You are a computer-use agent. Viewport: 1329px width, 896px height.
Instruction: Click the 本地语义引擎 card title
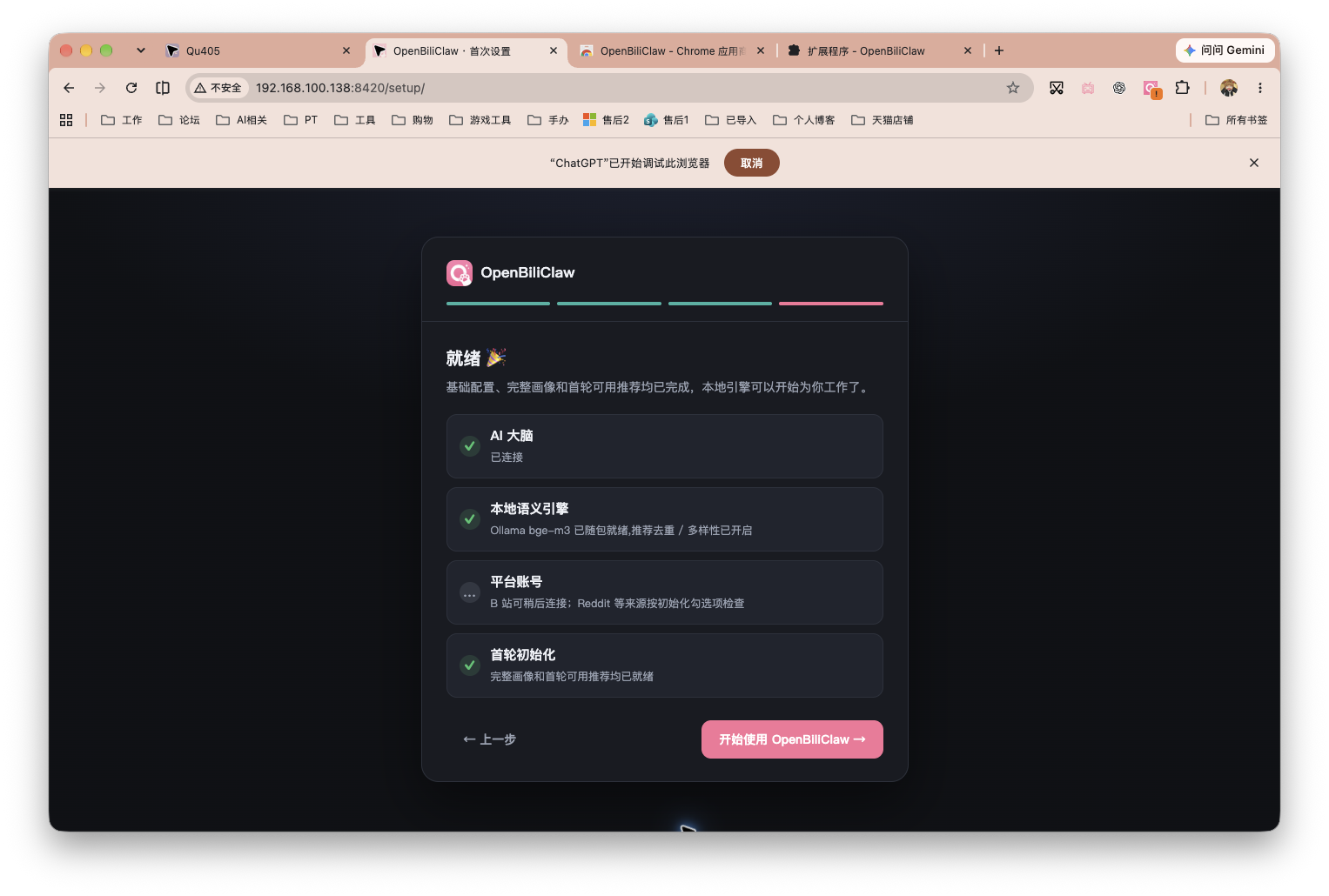pos(529,509)
